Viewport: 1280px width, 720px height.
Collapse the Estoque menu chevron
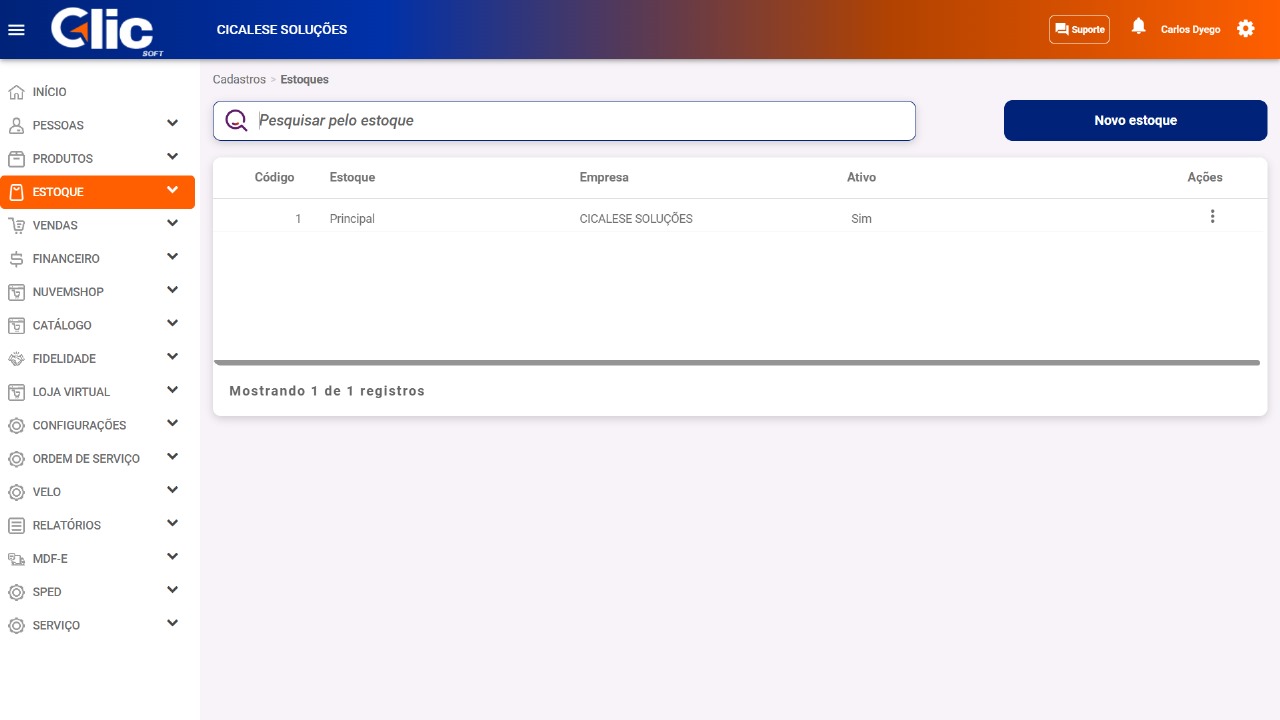tap(172, 190)
